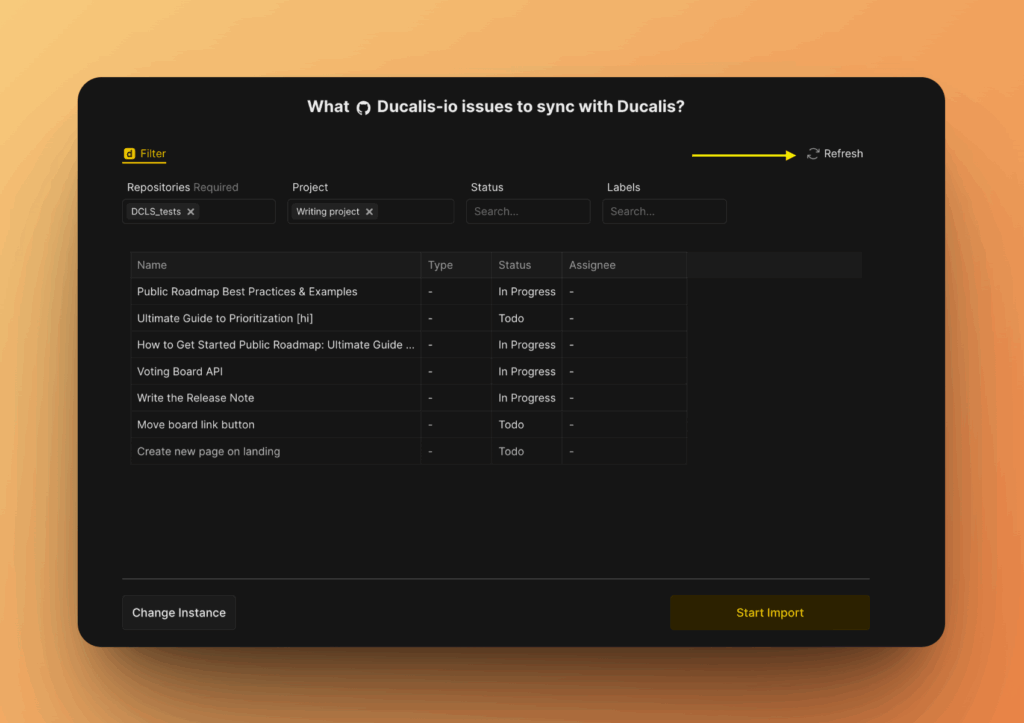
Task: Click the Name column header
Action: 152,265
